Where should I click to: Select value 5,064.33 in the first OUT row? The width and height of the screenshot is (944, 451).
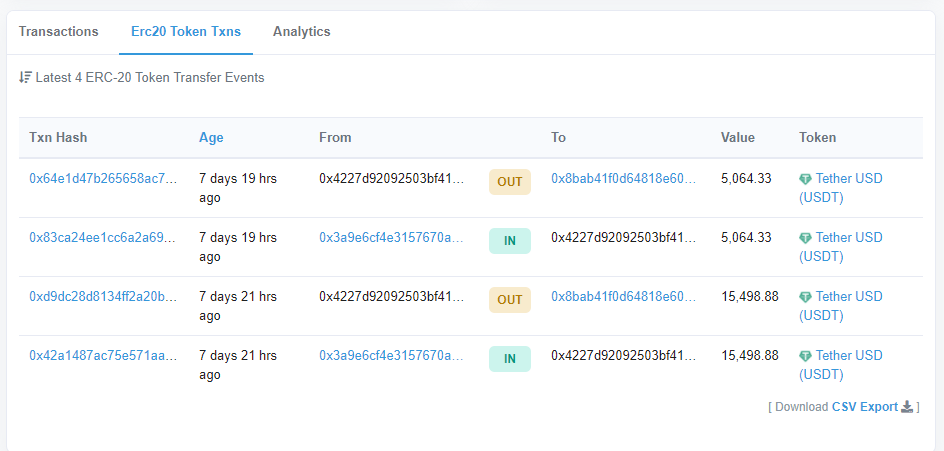coord(746,178)
